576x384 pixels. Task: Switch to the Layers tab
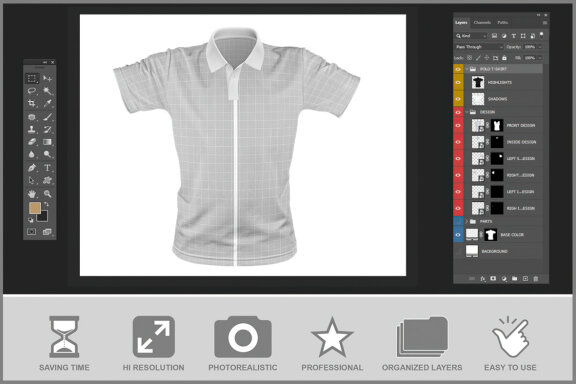point(461,22)
